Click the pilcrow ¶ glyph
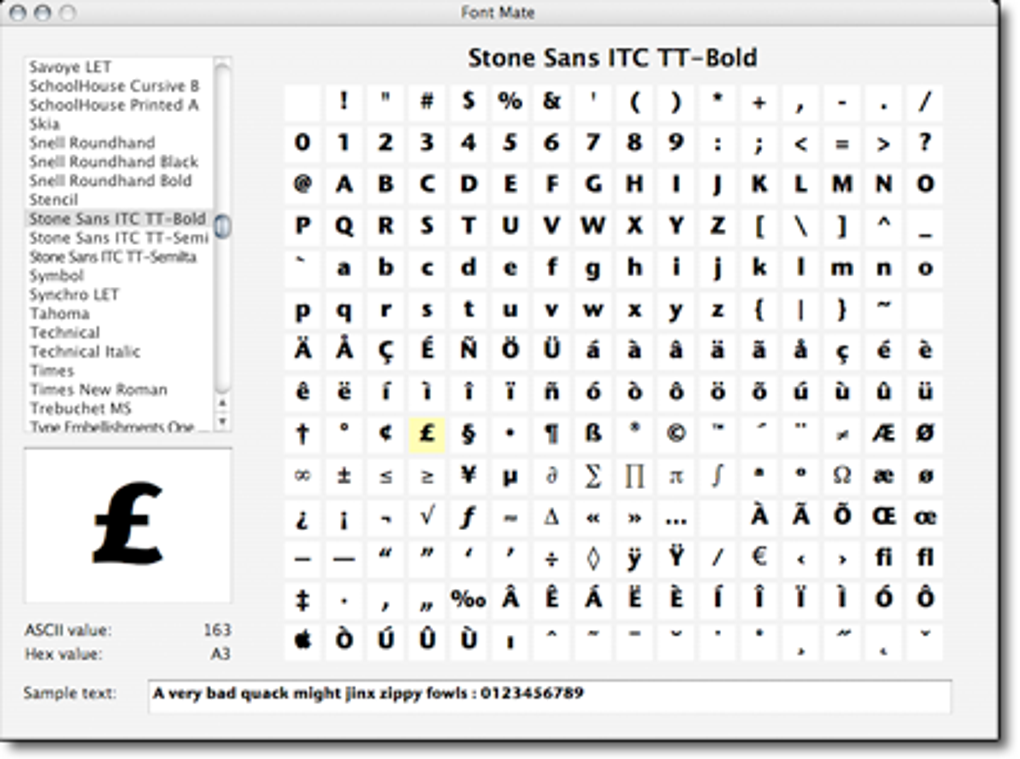This screenshot has height=759, width=1020. point(550,434)
